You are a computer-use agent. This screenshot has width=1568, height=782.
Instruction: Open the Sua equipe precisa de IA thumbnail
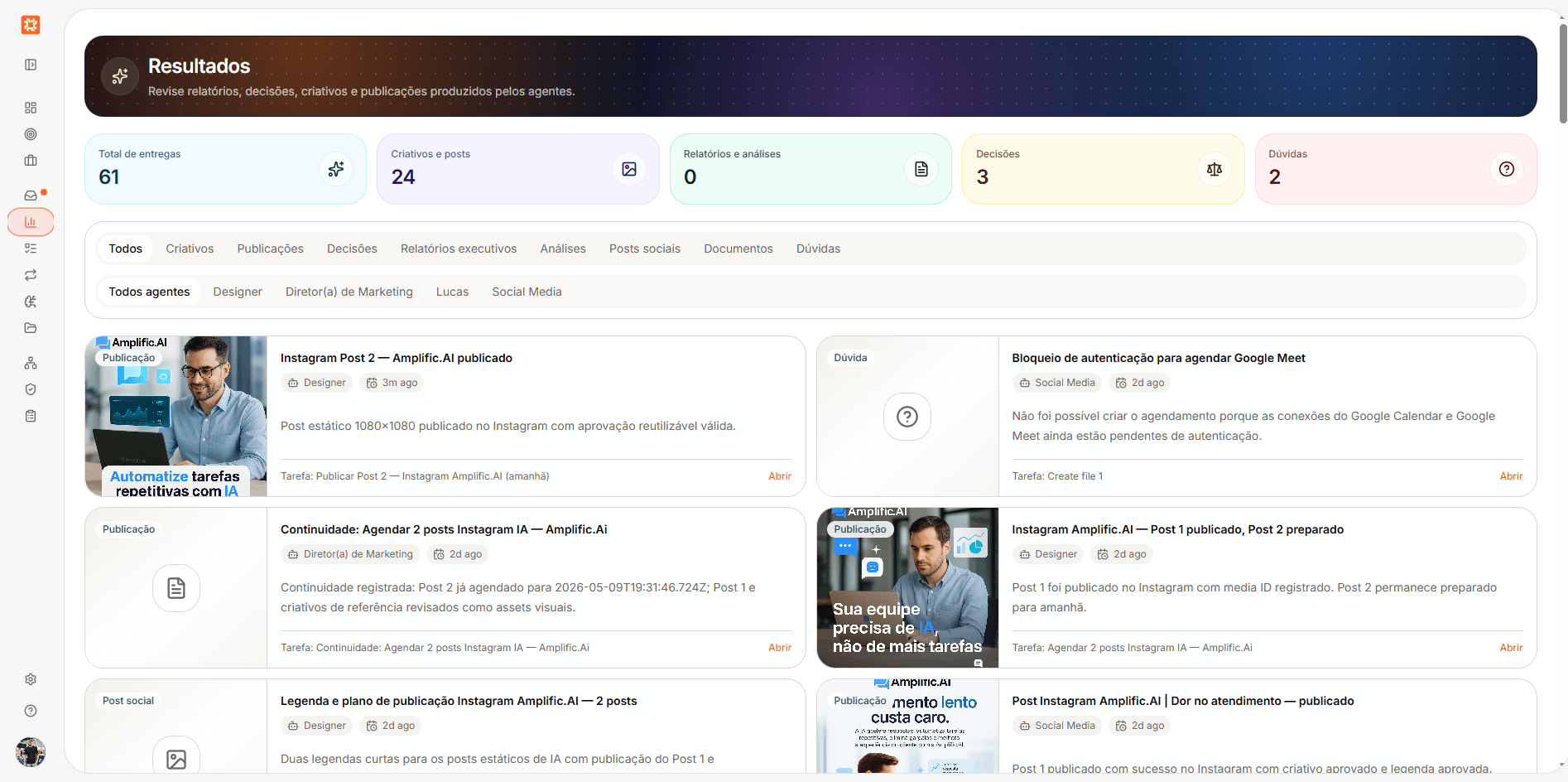coord(907,588)
